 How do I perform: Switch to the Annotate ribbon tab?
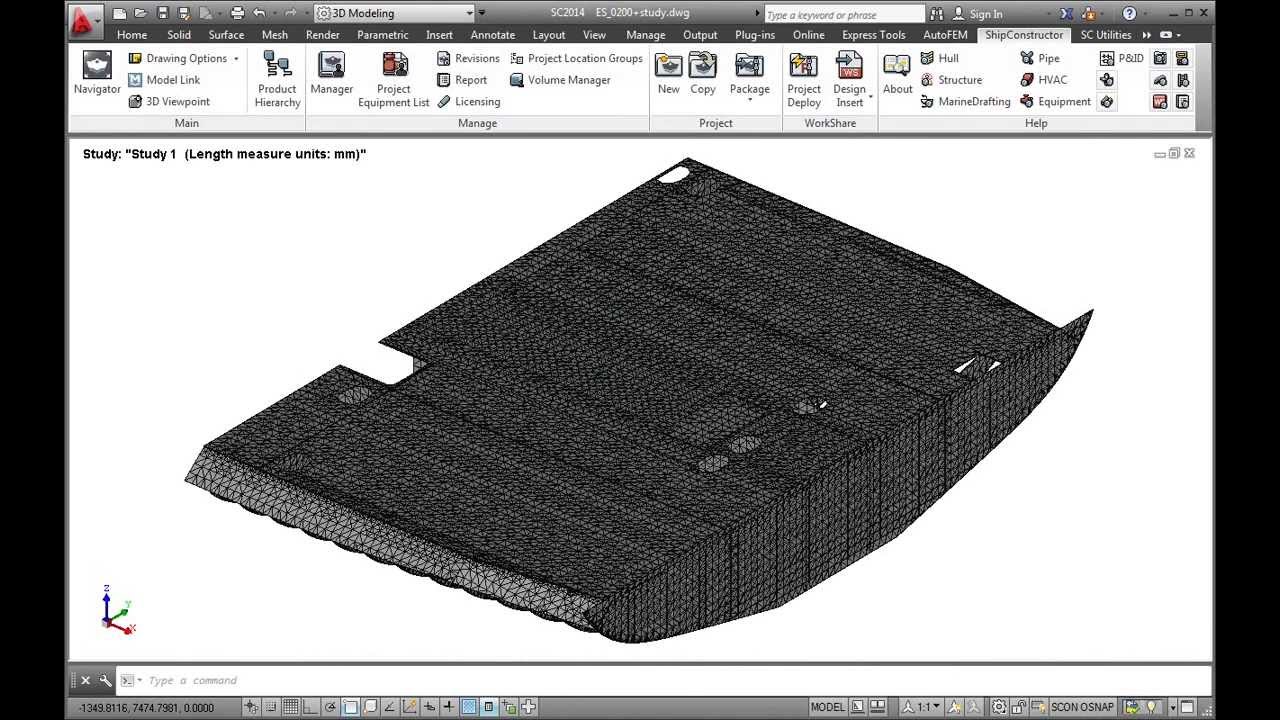pos(493,35)
